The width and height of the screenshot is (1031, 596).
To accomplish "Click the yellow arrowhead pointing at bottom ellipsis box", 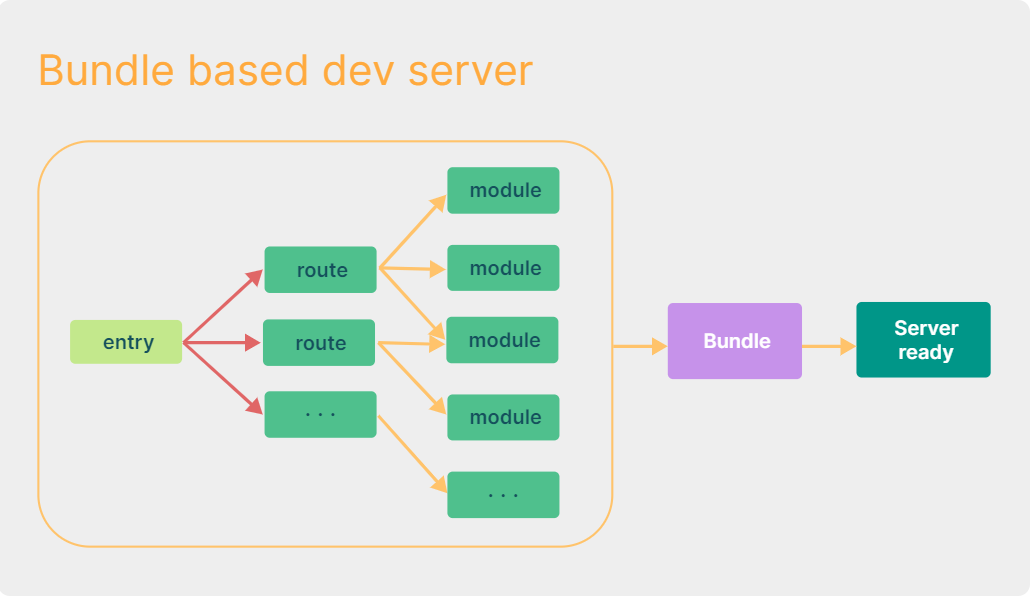I will (439, 484).
